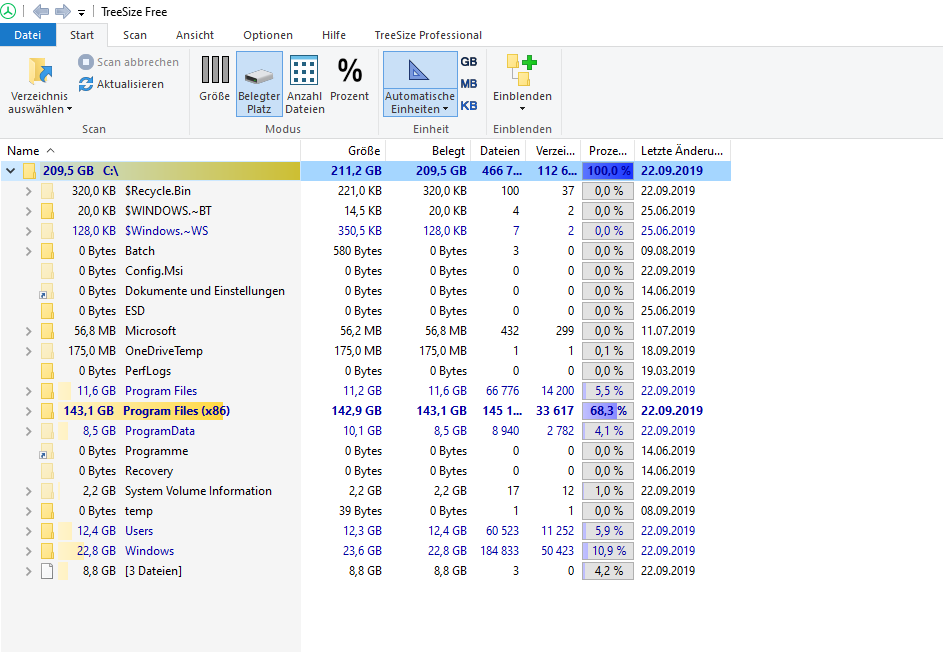
Task: Click forward navigation arrow
Action: click(63, 11)
